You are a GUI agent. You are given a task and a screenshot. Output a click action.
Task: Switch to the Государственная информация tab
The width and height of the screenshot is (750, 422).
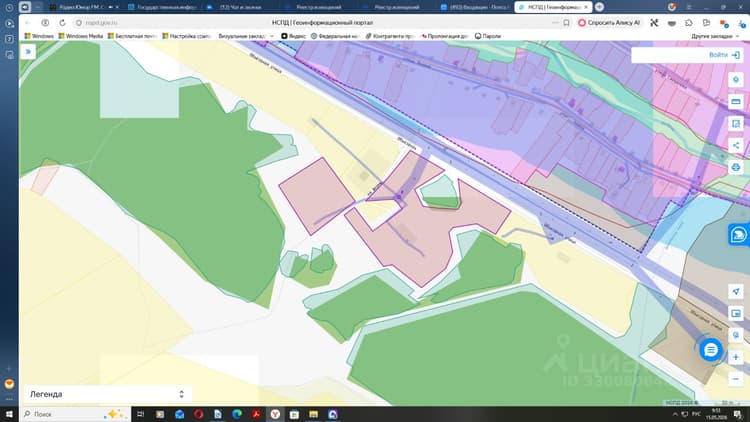(x=163, y=7)
